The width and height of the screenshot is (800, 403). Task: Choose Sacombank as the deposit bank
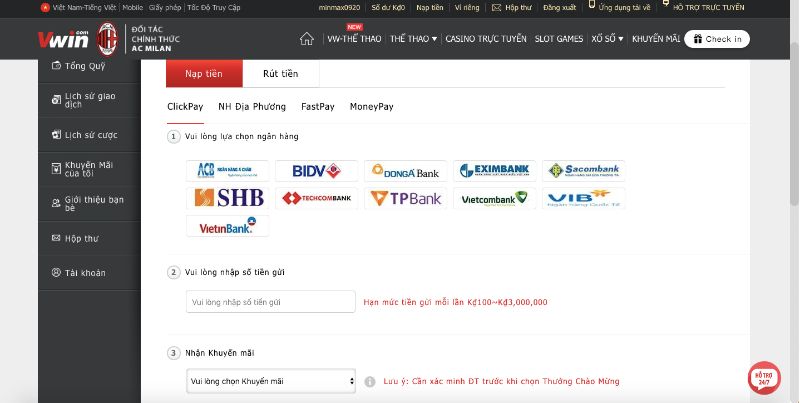[x=584, y=171]
